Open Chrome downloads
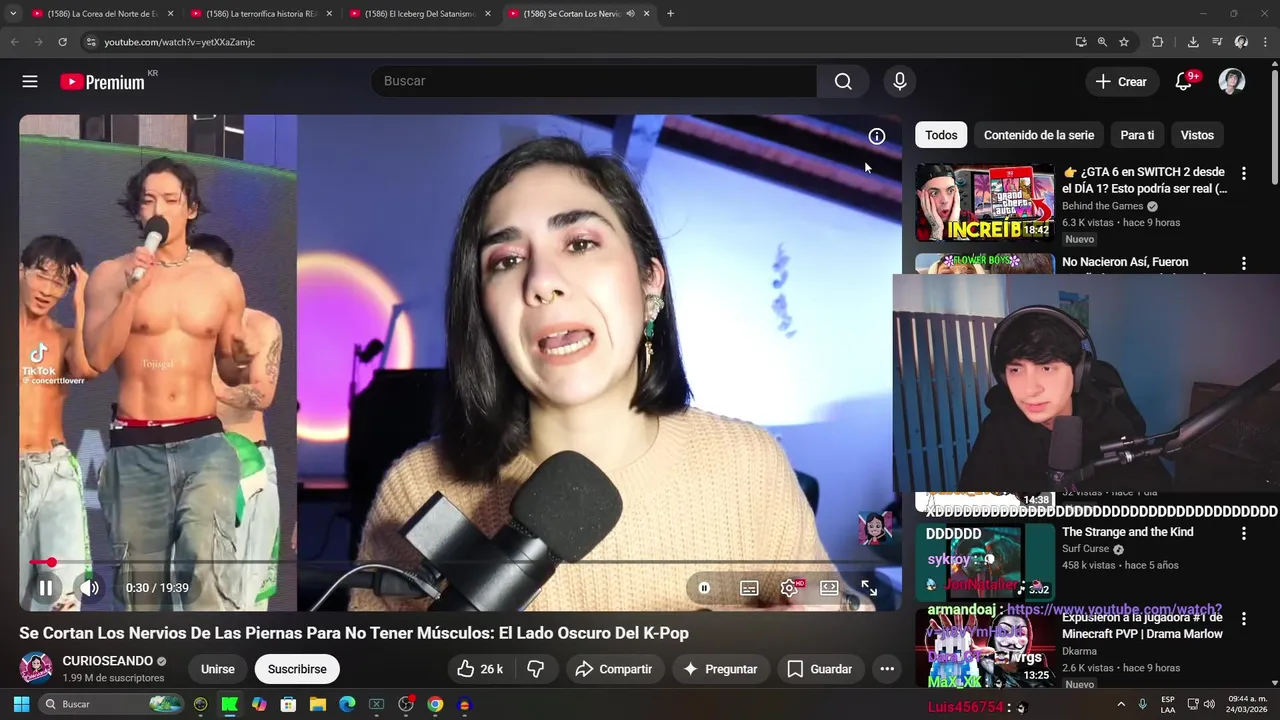Image resolution: width=1280 pixels, height=720 pixels. [1193, 42]
